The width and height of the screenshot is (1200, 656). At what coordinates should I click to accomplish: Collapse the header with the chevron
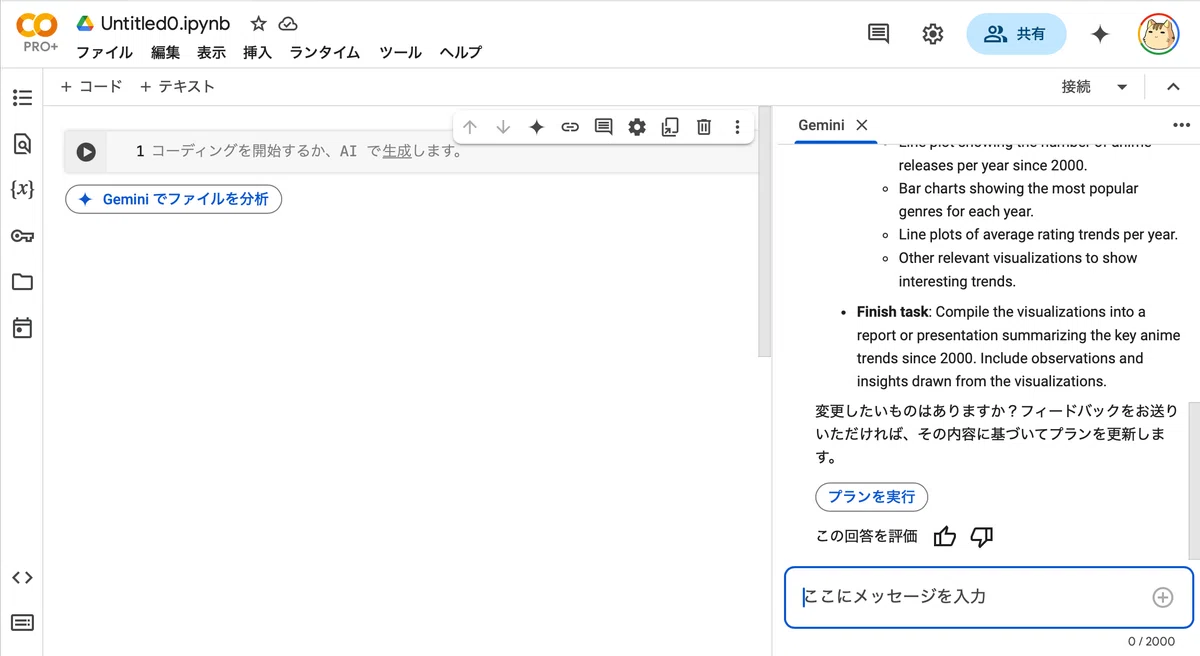pyautogui.click(x=1174, y=87)
